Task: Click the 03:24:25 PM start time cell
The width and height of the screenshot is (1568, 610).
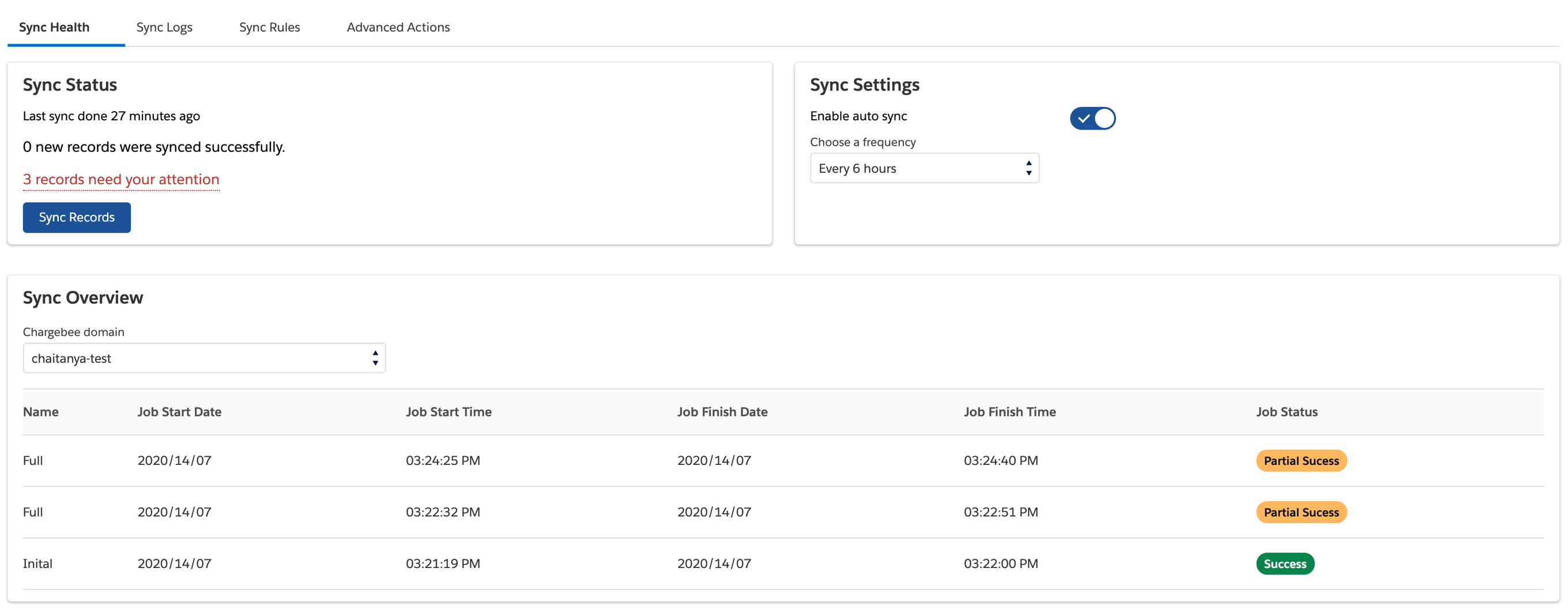Action: 443,461
